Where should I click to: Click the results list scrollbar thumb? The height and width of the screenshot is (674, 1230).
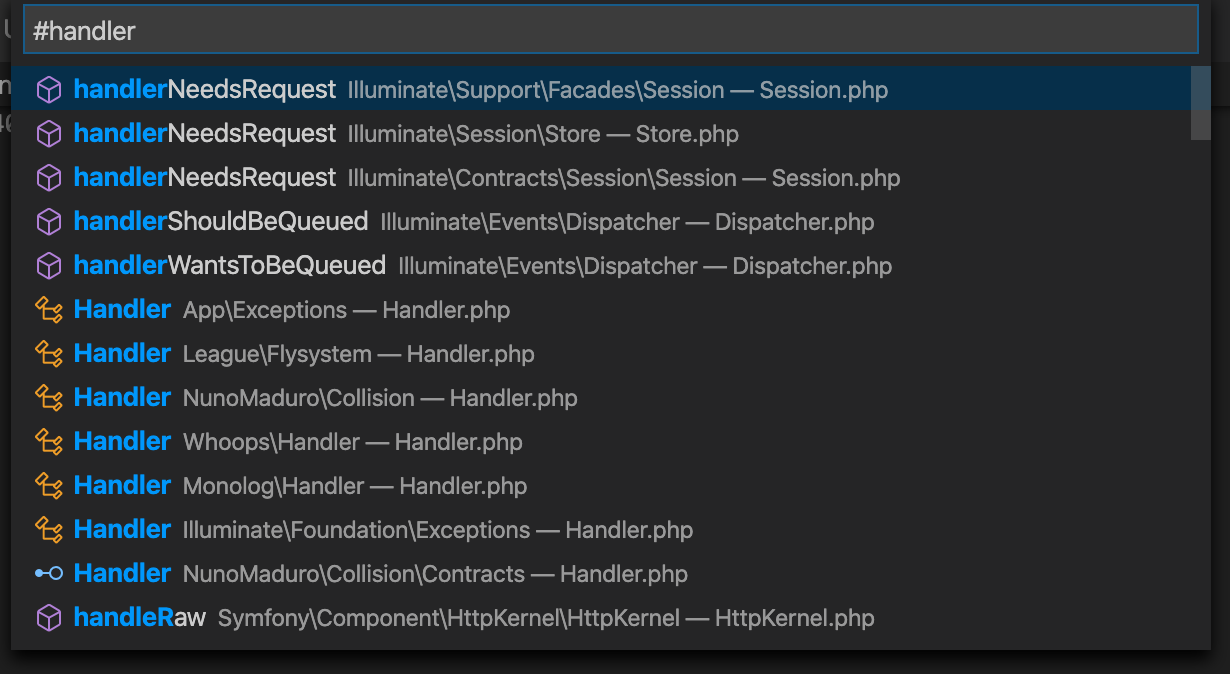pyautogui.click(x=1201, y=103)
